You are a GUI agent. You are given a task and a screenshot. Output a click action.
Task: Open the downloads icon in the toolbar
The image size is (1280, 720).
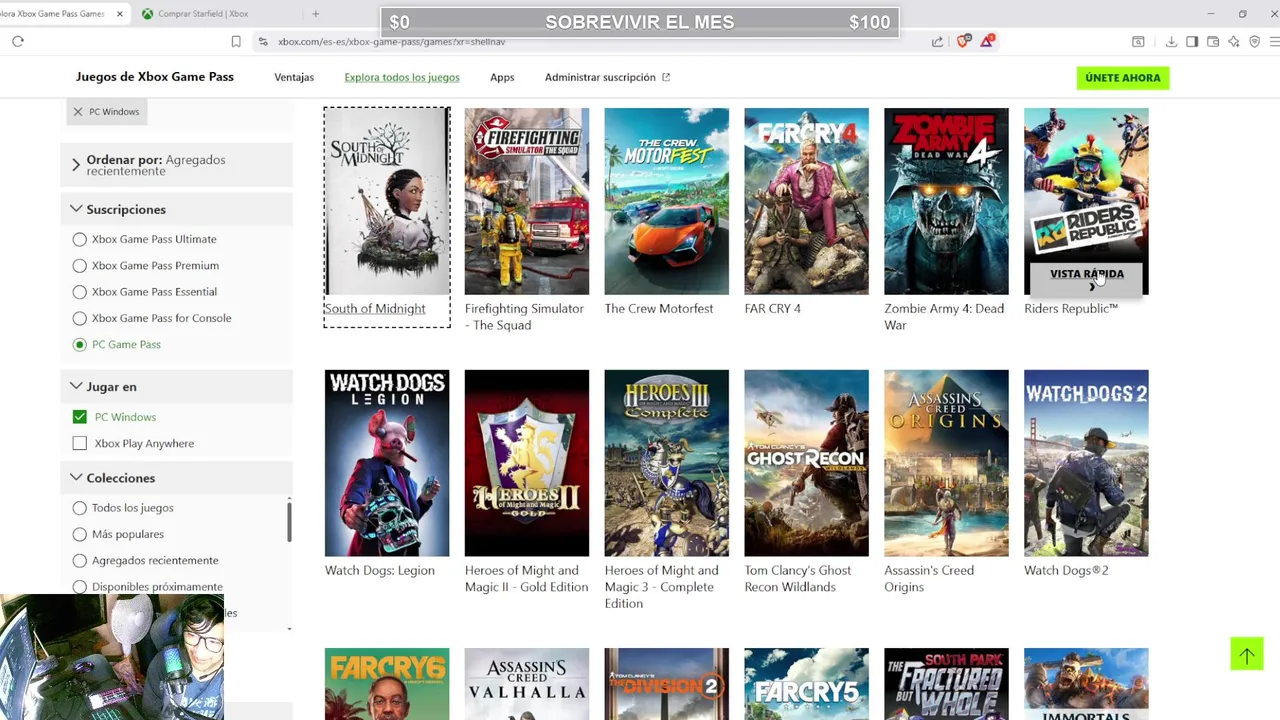tap(1171, 41)
